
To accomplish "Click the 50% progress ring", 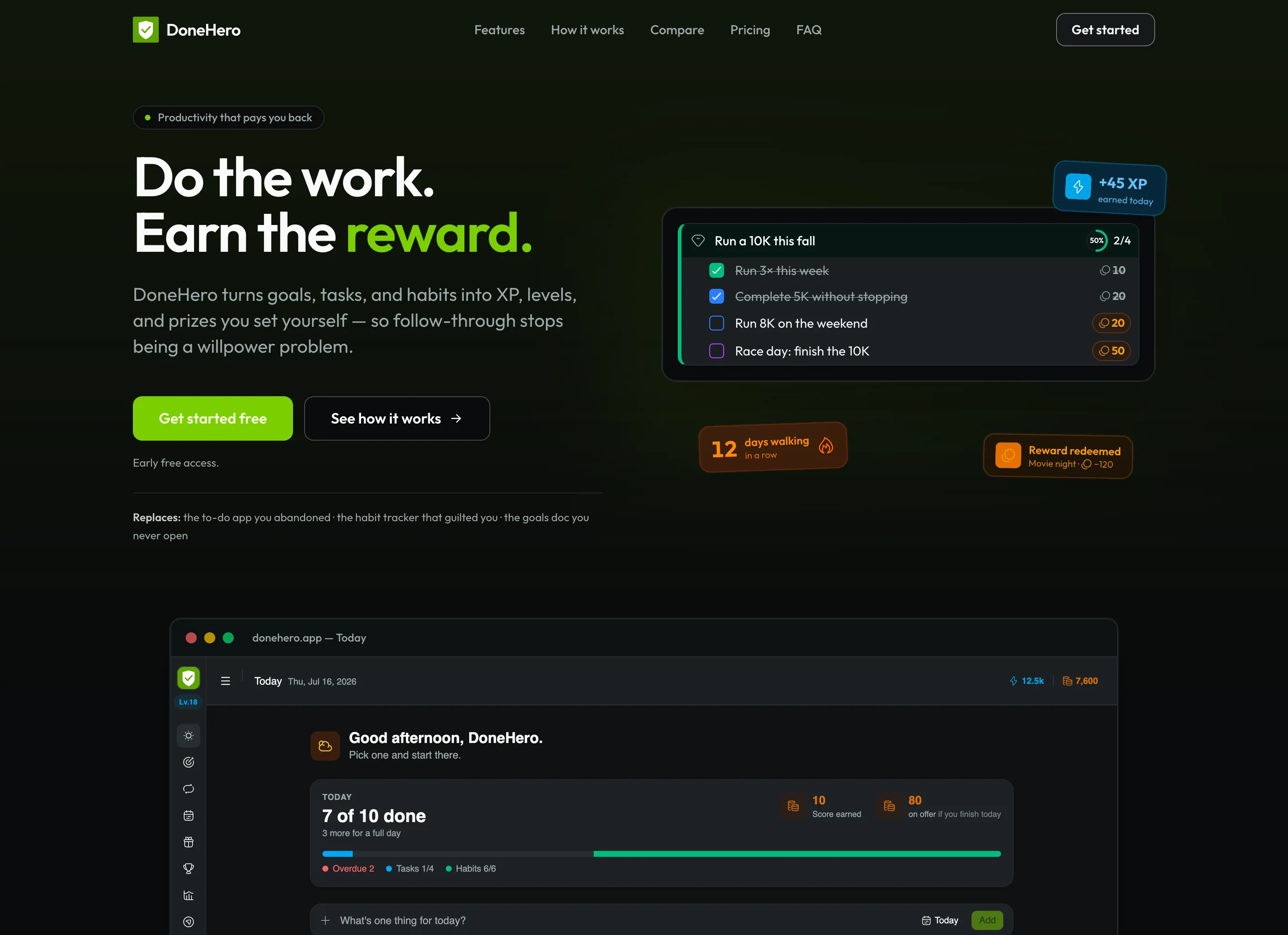I will (x=1097, y=241).
